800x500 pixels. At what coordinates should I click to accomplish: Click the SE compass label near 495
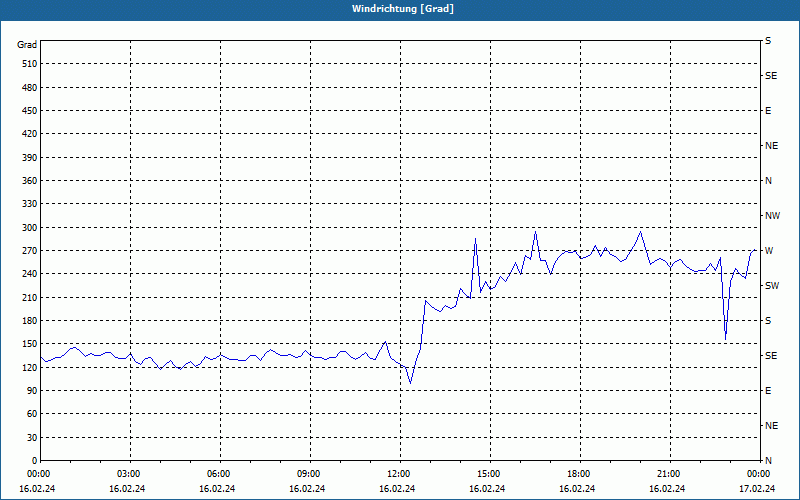pyautogui.click(x=771, y=76)
